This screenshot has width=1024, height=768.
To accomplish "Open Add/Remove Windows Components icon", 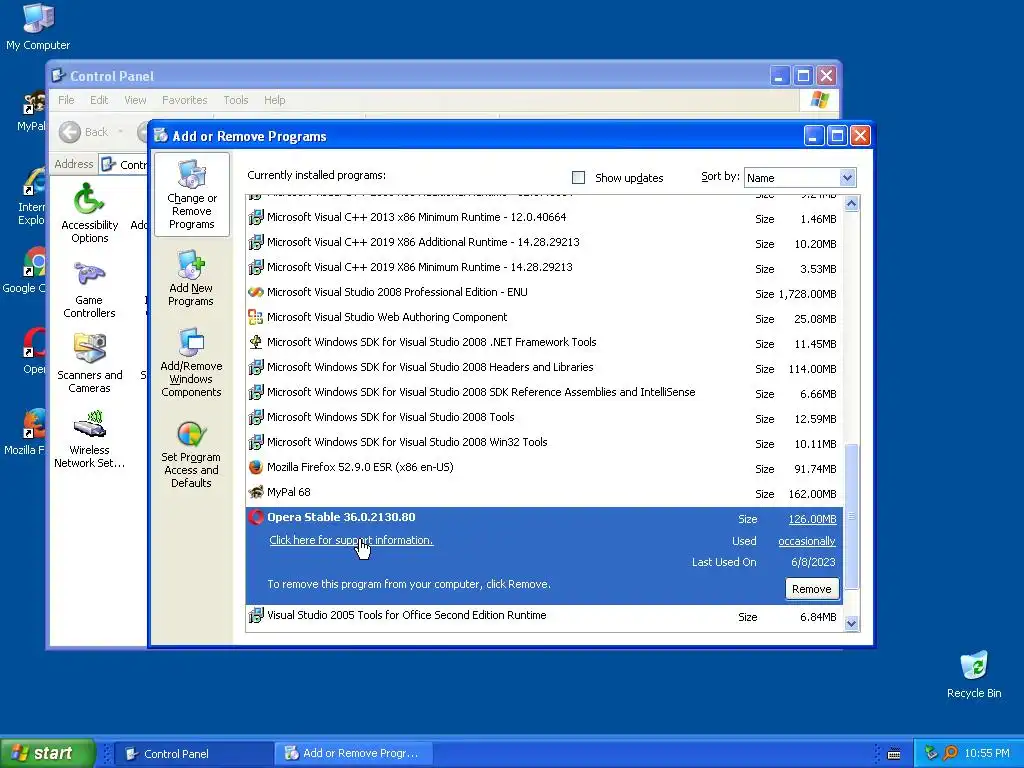I will pyautogui.click(x=191, y=363).
